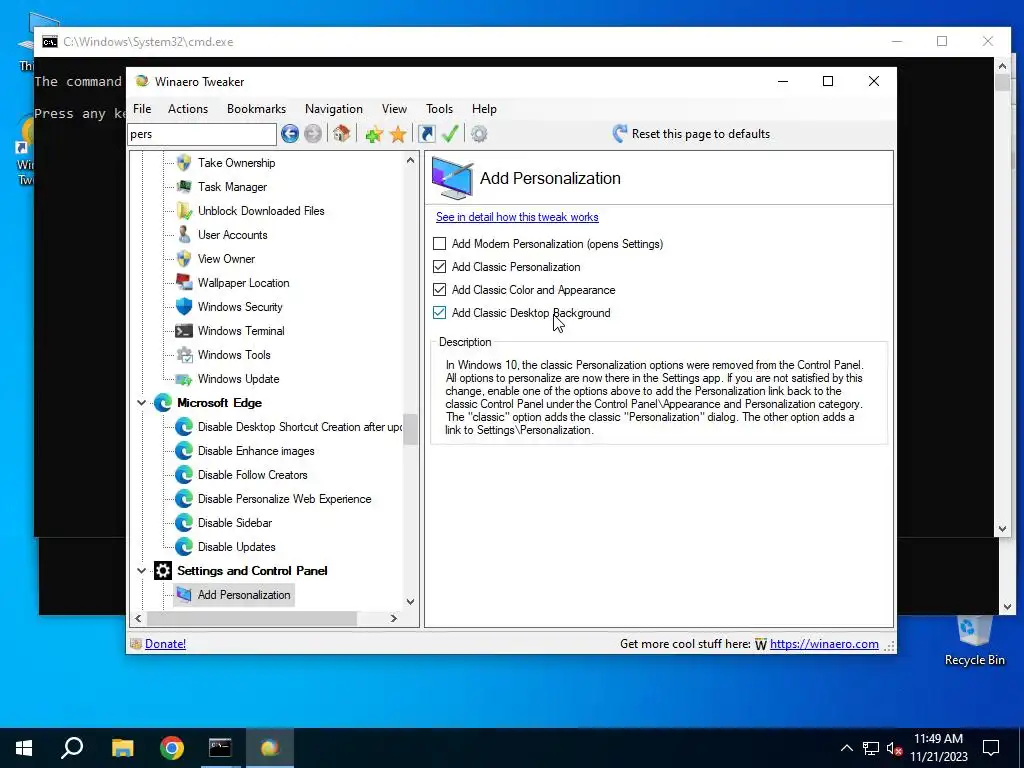Open the View menu

coord(394,108)
